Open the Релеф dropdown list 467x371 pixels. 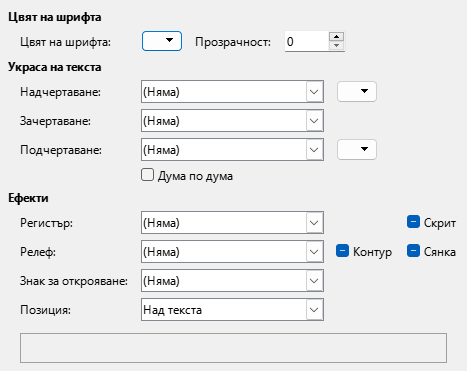coord(232,251)
